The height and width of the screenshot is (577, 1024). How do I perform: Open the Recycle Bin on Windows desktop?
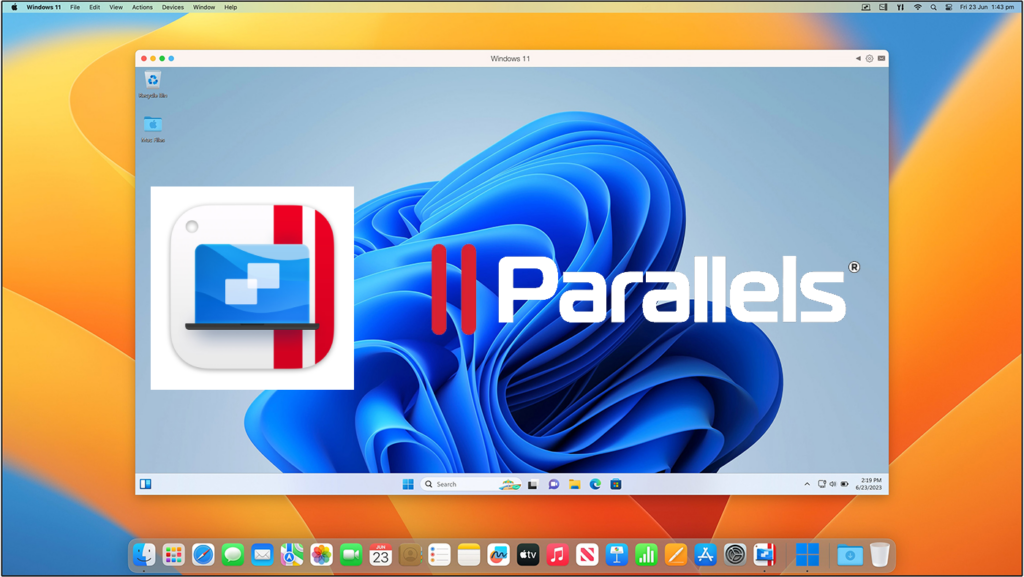pyautogui.click(x=153, y=82)
